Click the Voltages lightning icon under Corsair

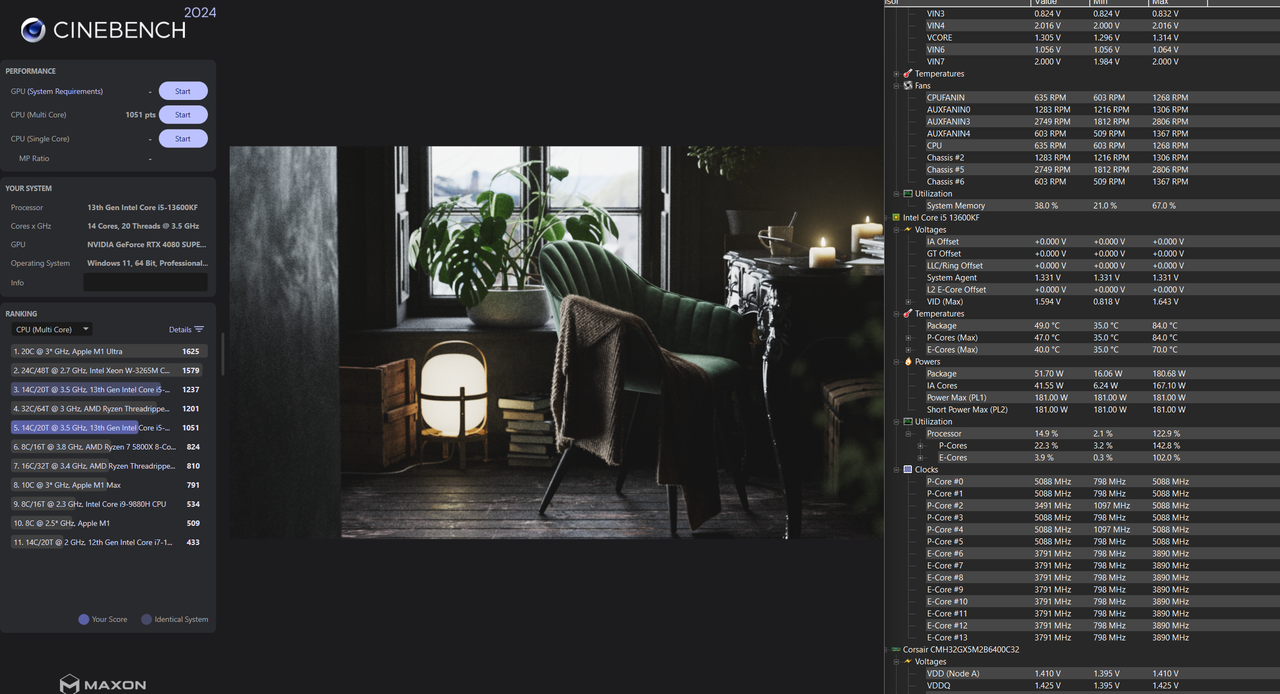pyautogui.click(x=908, y=662)
